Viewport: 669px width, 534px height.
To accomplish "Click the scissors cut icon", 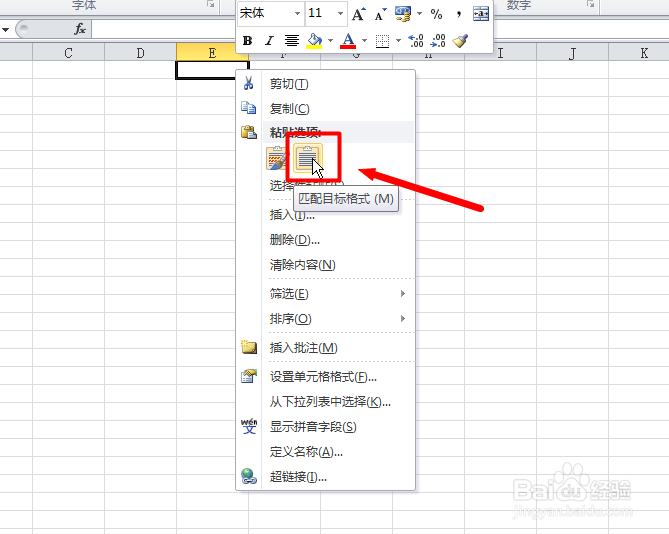I will (x=249, y=83).
